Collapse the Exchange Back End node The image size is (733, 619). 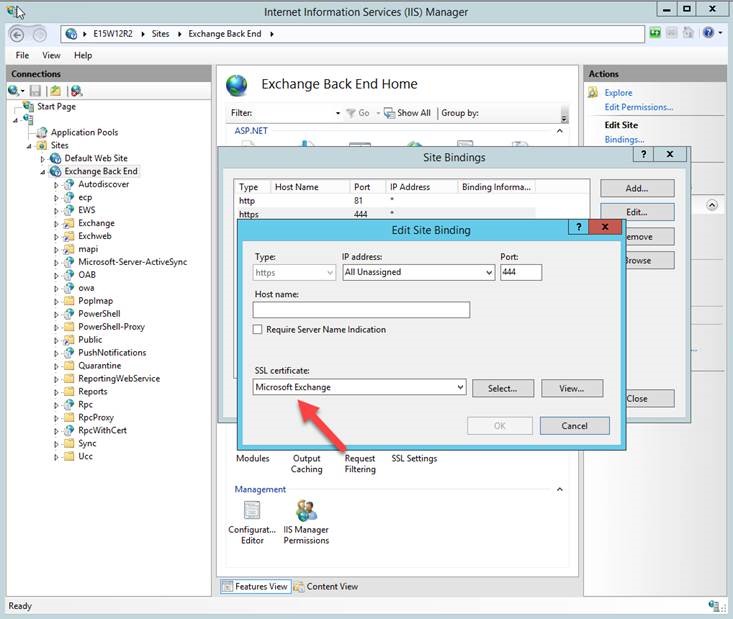[43, 172]
